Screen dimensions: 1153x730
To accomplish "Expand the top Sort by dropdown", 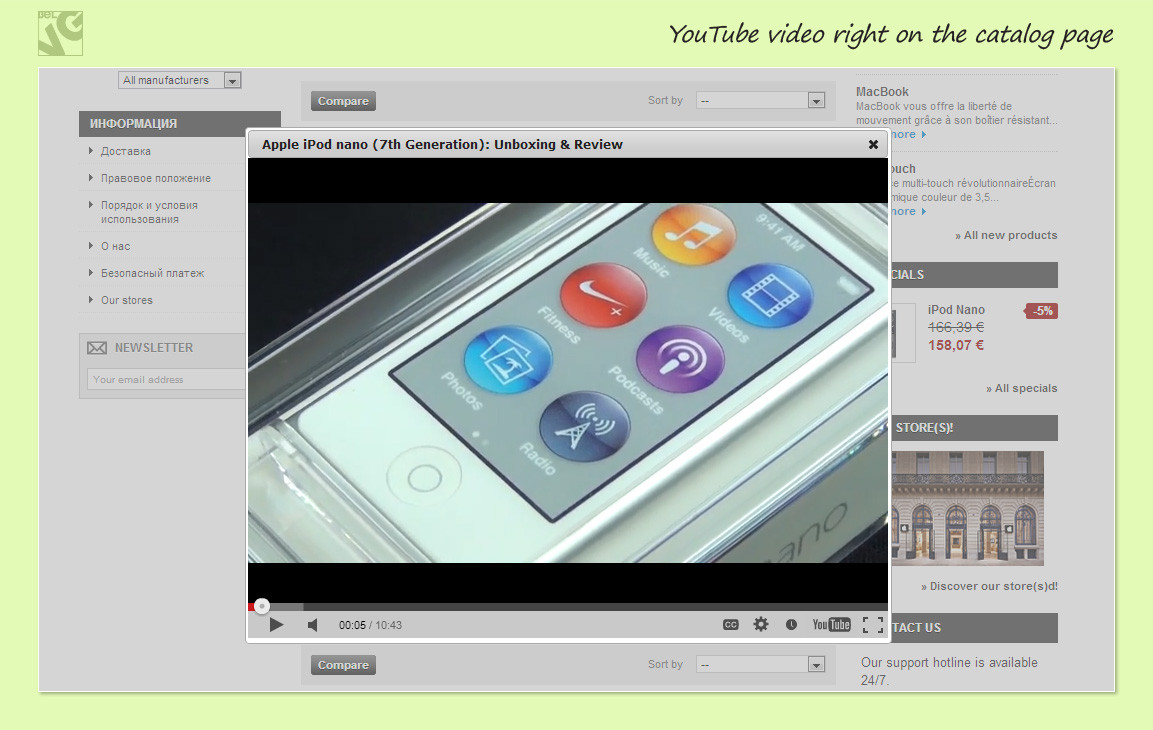I will [x=760, y=100].
